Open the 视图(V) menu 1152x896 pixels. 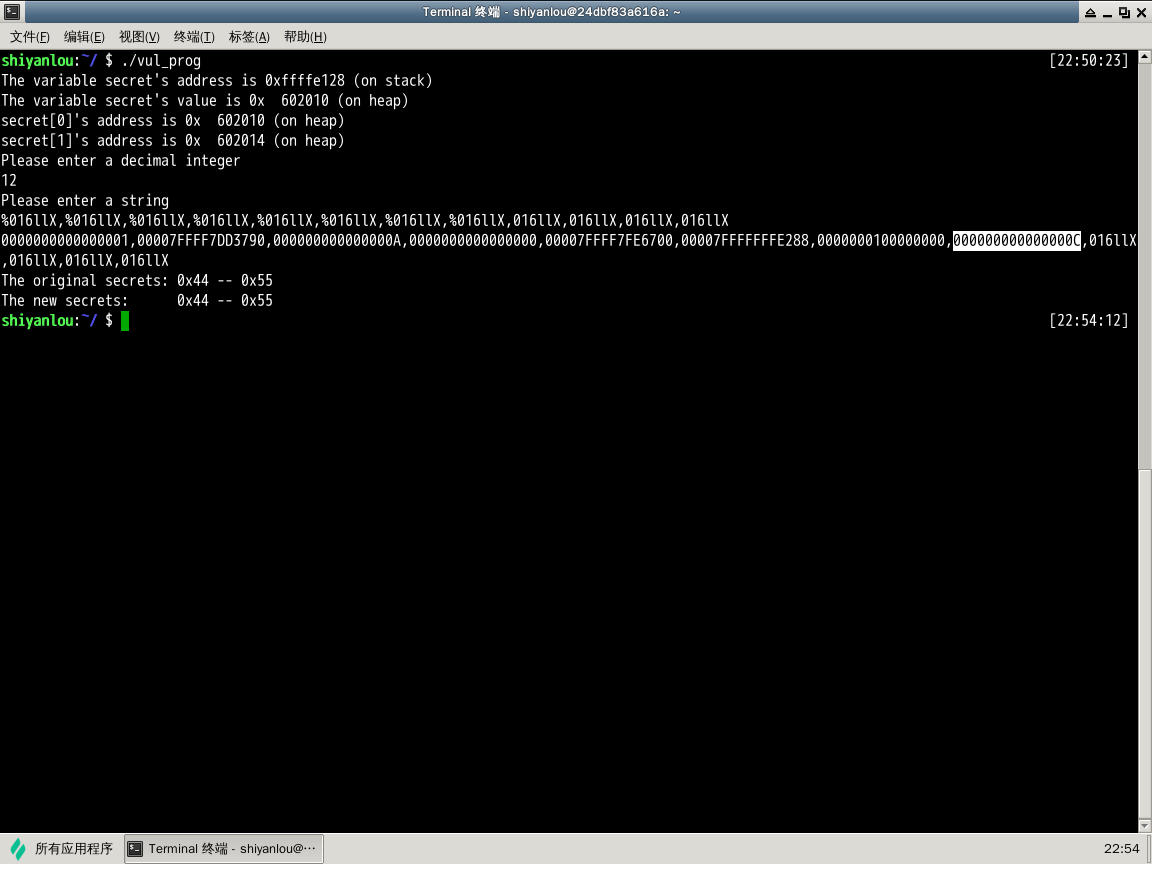pyautogui.click(x=139, y=37)
